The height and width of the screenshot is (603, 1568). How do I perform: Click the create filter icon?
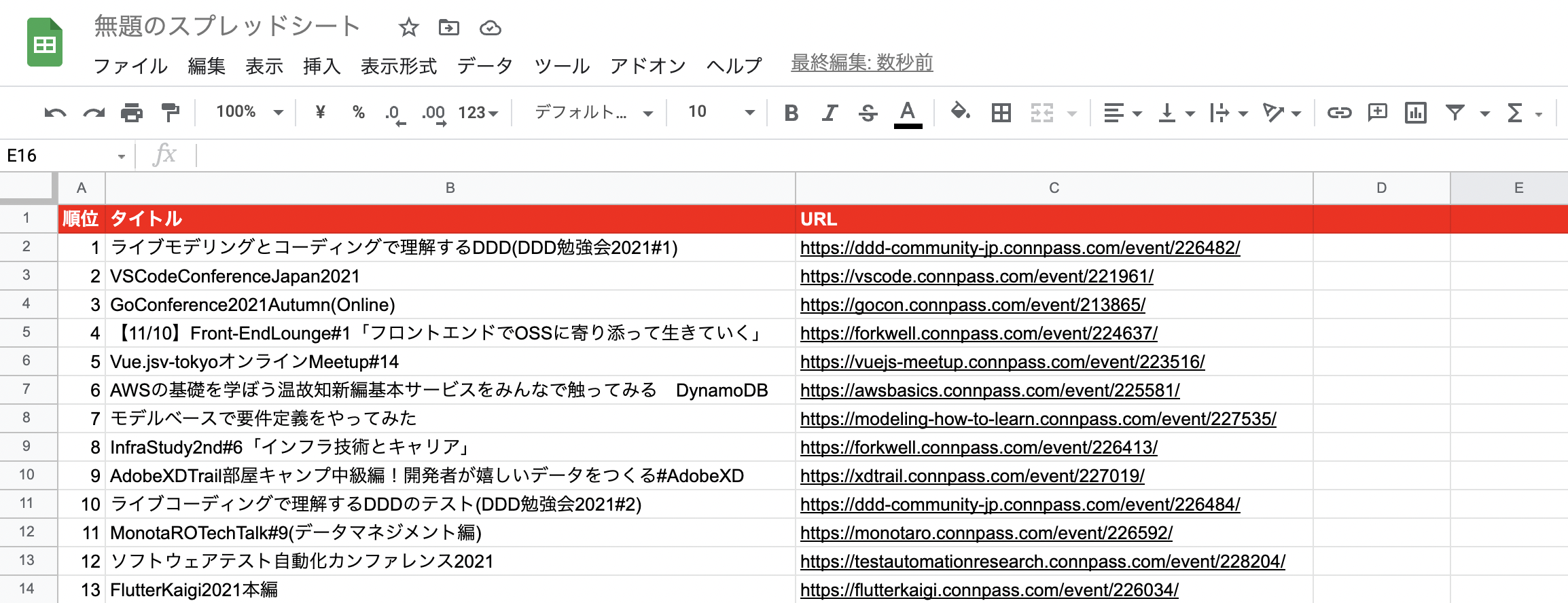point(1455,113)
